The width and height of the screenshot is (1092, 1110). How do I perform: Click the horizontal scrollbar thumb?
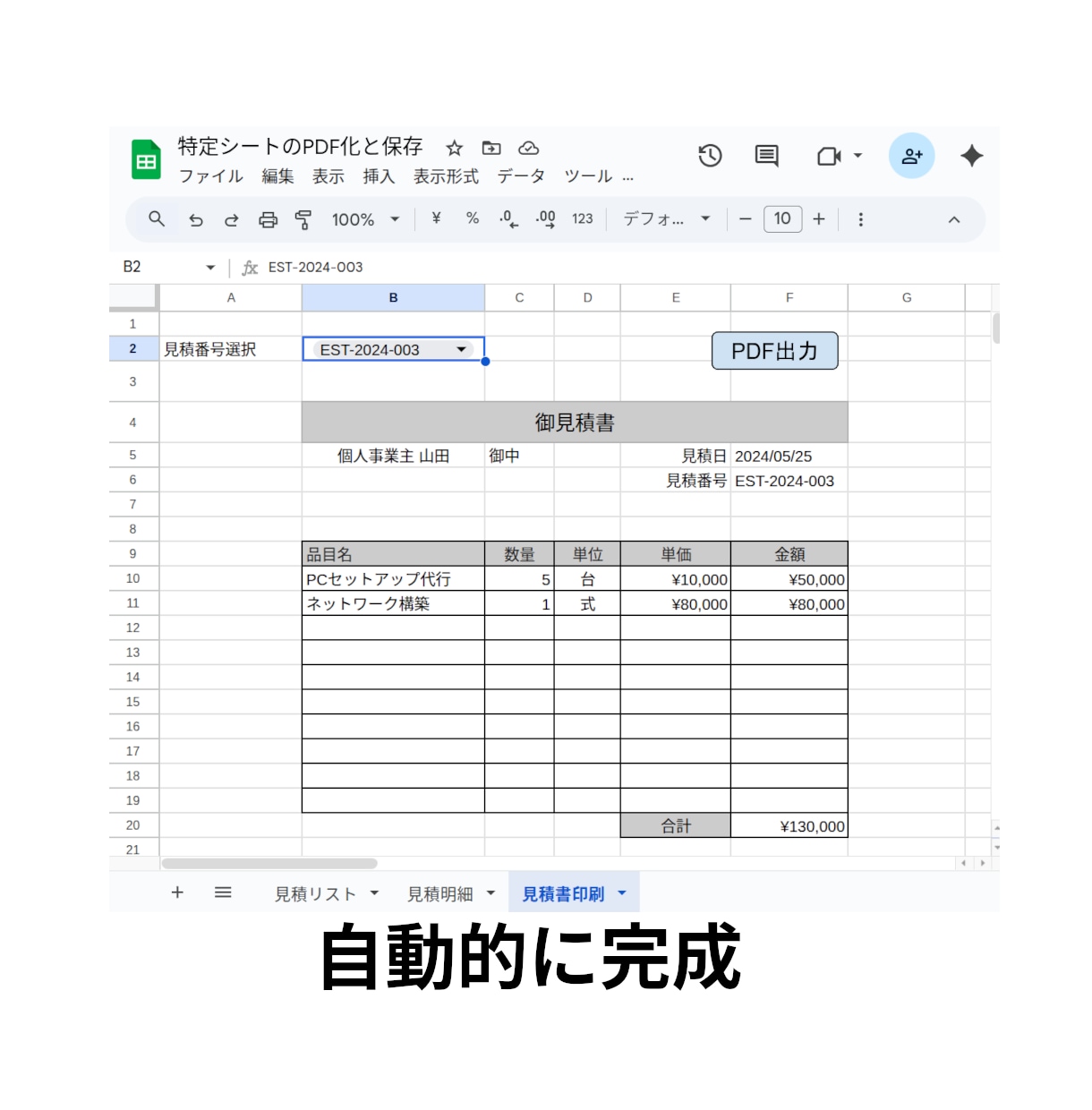(269, 863)
